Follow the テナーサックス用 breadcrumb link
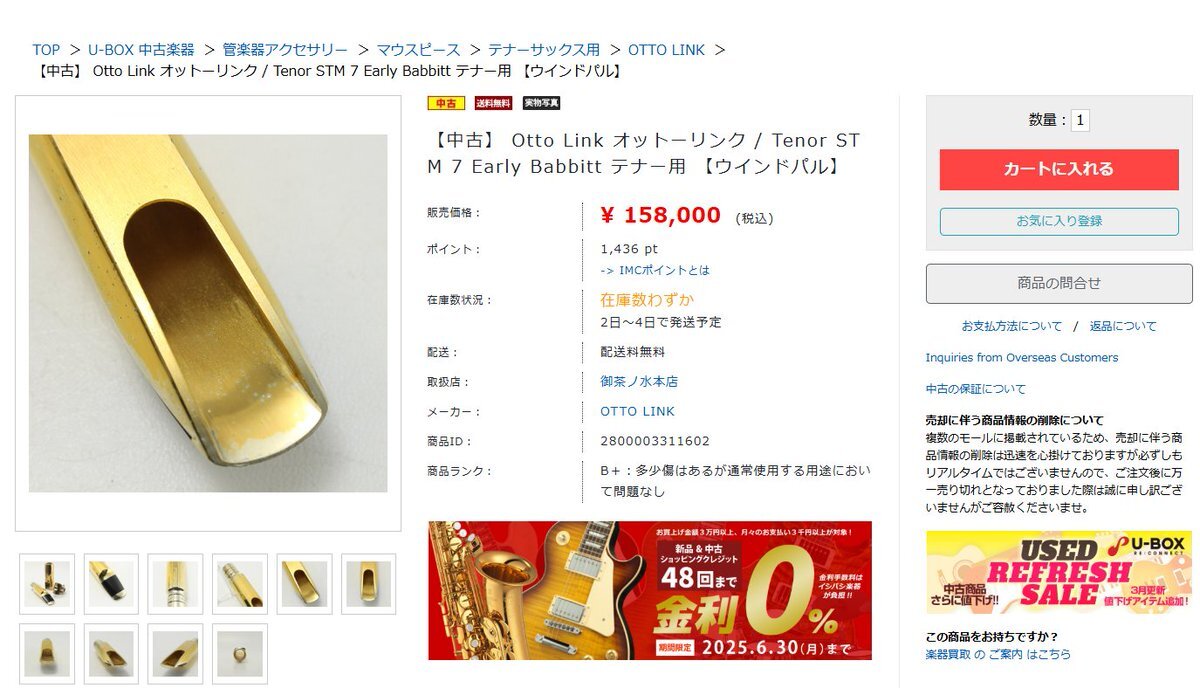 pos(544,49)
